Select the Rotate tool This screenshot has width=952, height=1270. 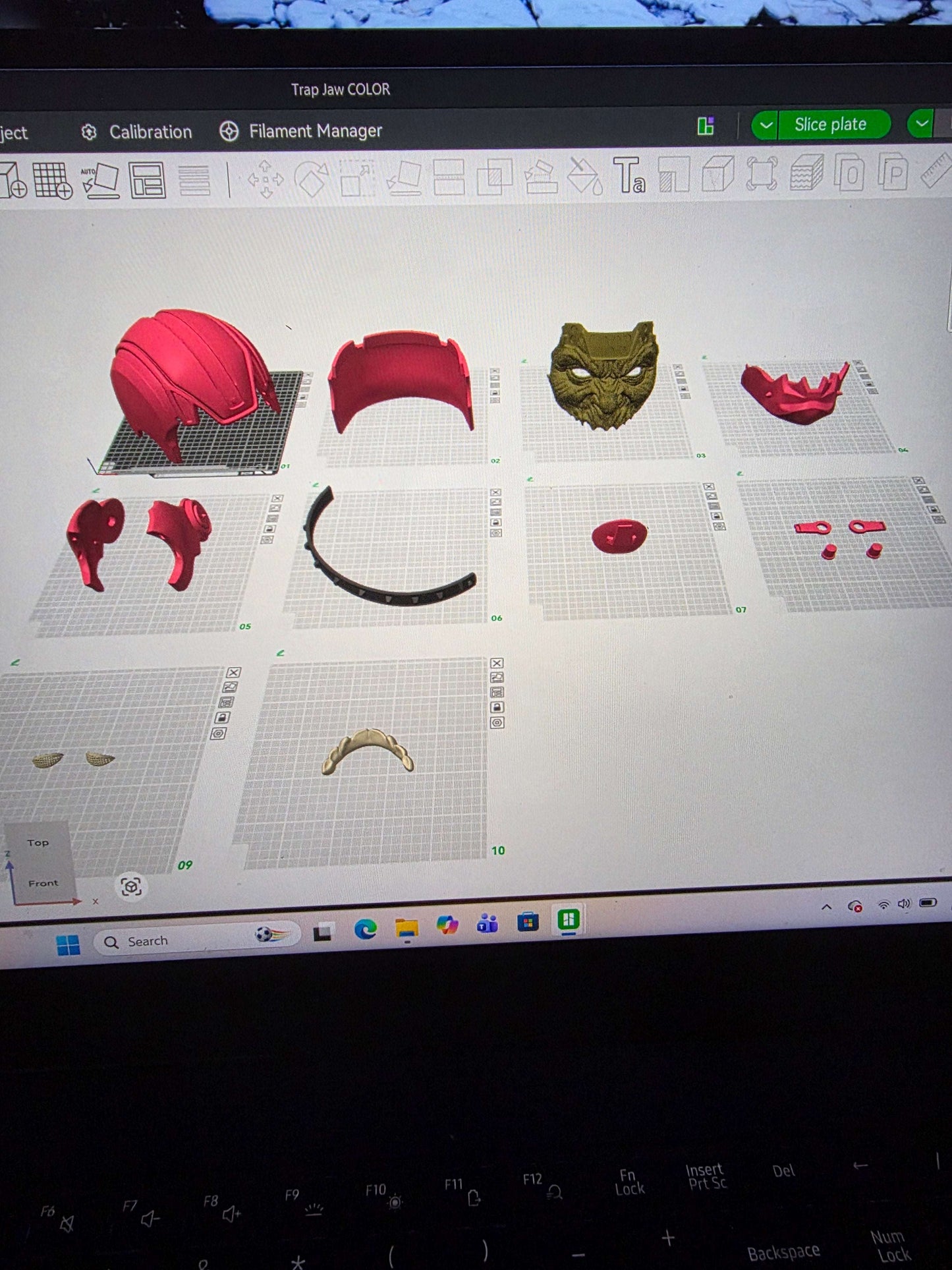click(311, 179)
